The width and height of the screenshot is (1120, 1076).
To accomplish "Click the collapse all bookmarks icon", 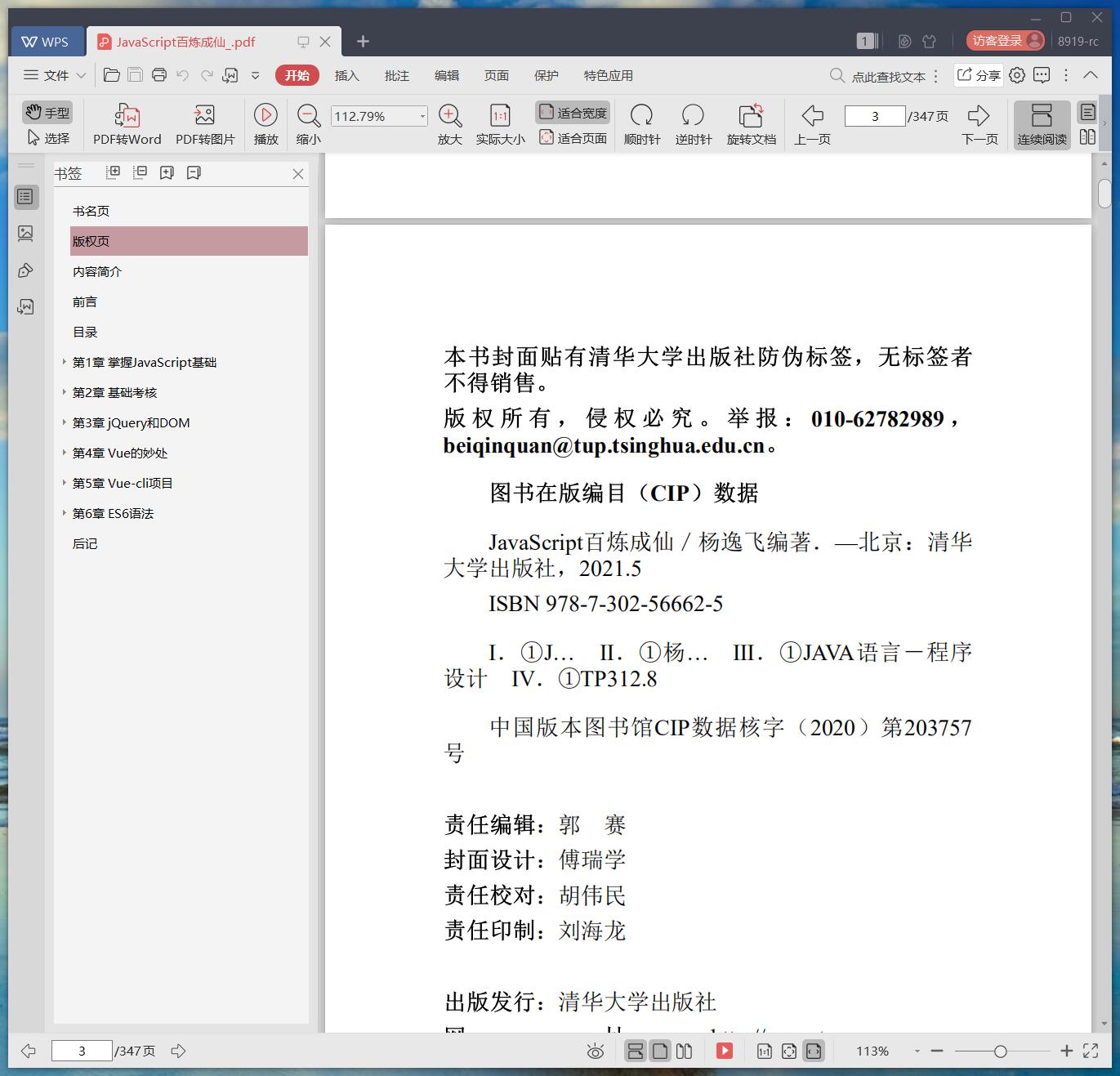I will pos(141,172).
